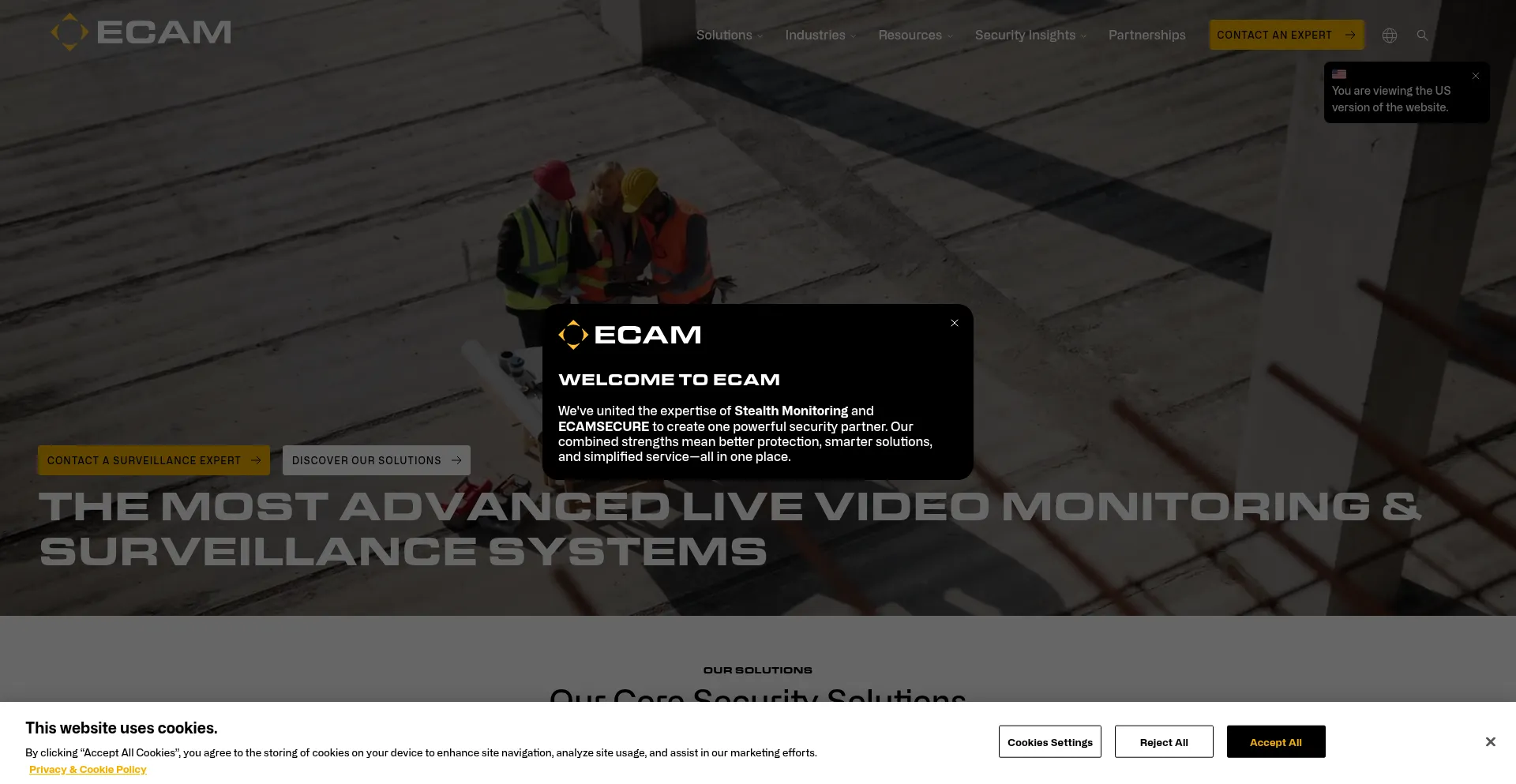Close the Welcome to ECAM popup

coord(954,323)
